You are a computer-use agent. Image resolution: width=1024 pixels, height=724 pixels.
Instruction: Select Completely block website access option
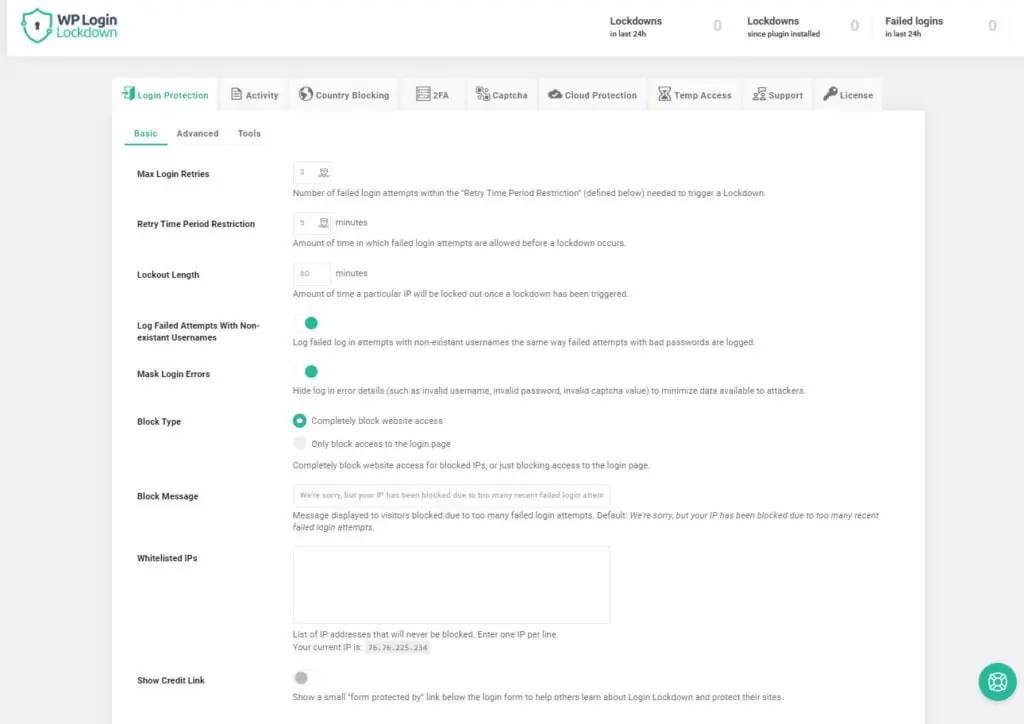pyautogui.click(x=300, y=421)
